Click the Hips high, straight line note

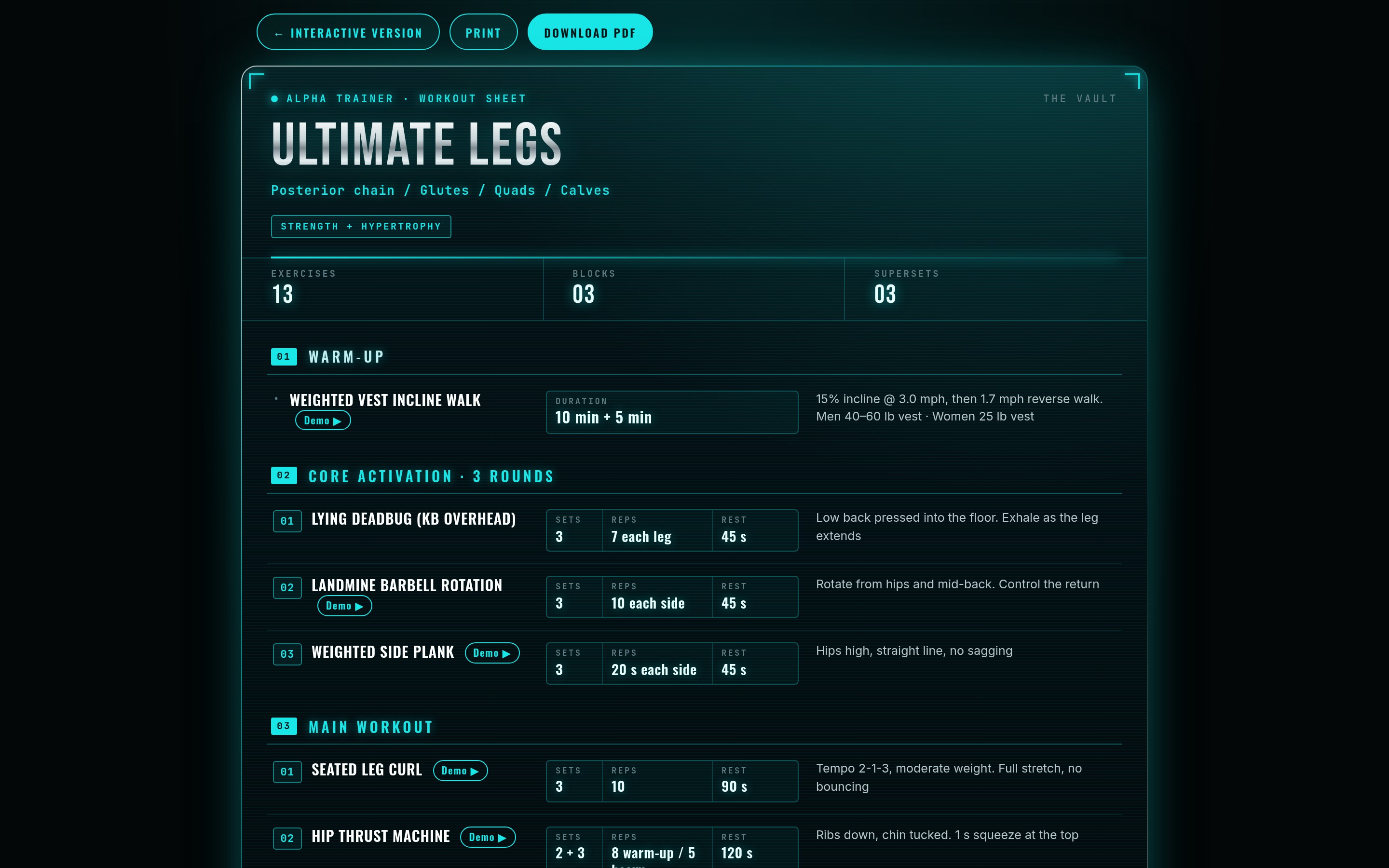914,651
